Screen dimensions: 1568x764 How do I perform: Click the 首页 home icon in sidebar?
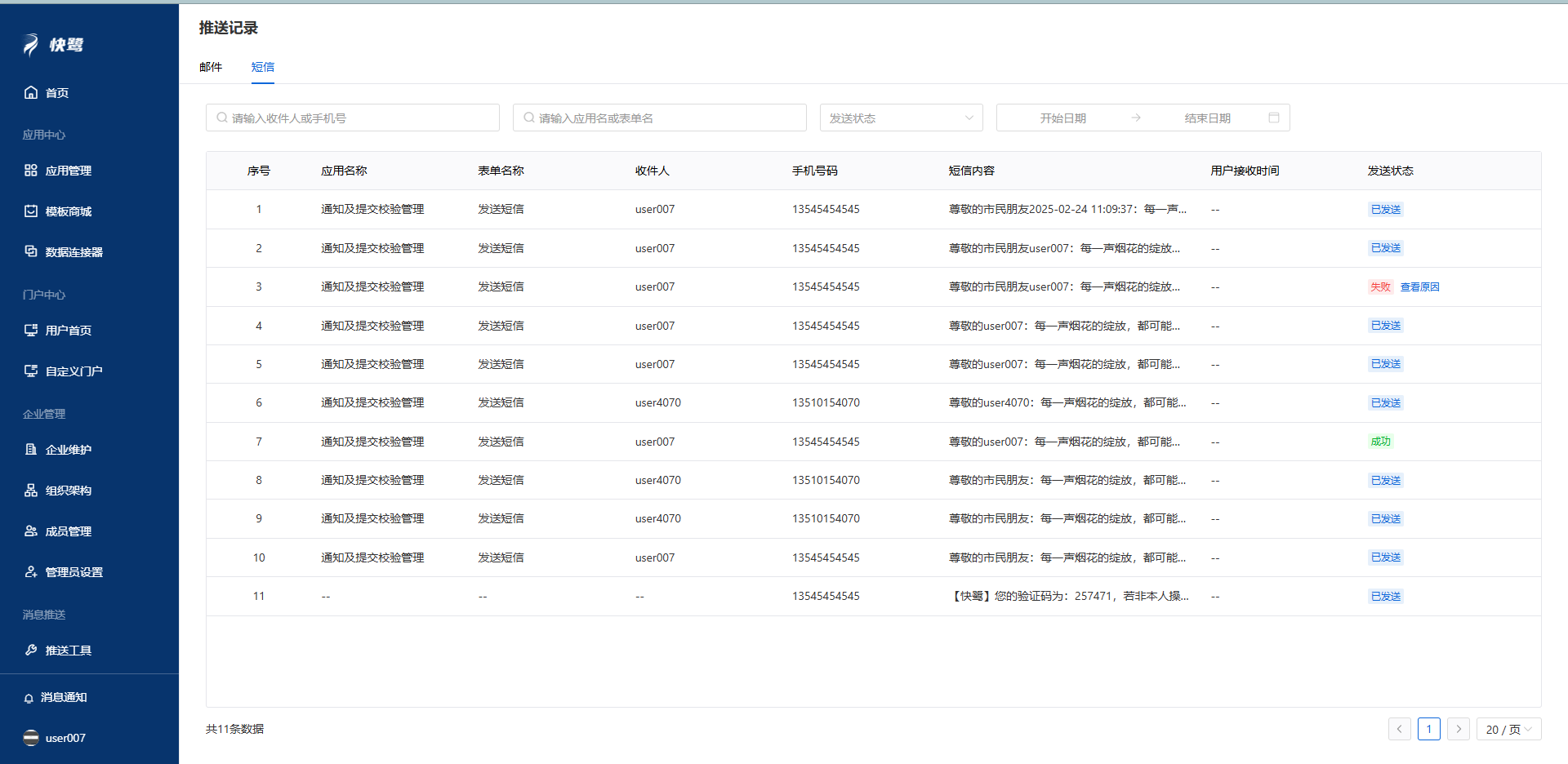31,92
